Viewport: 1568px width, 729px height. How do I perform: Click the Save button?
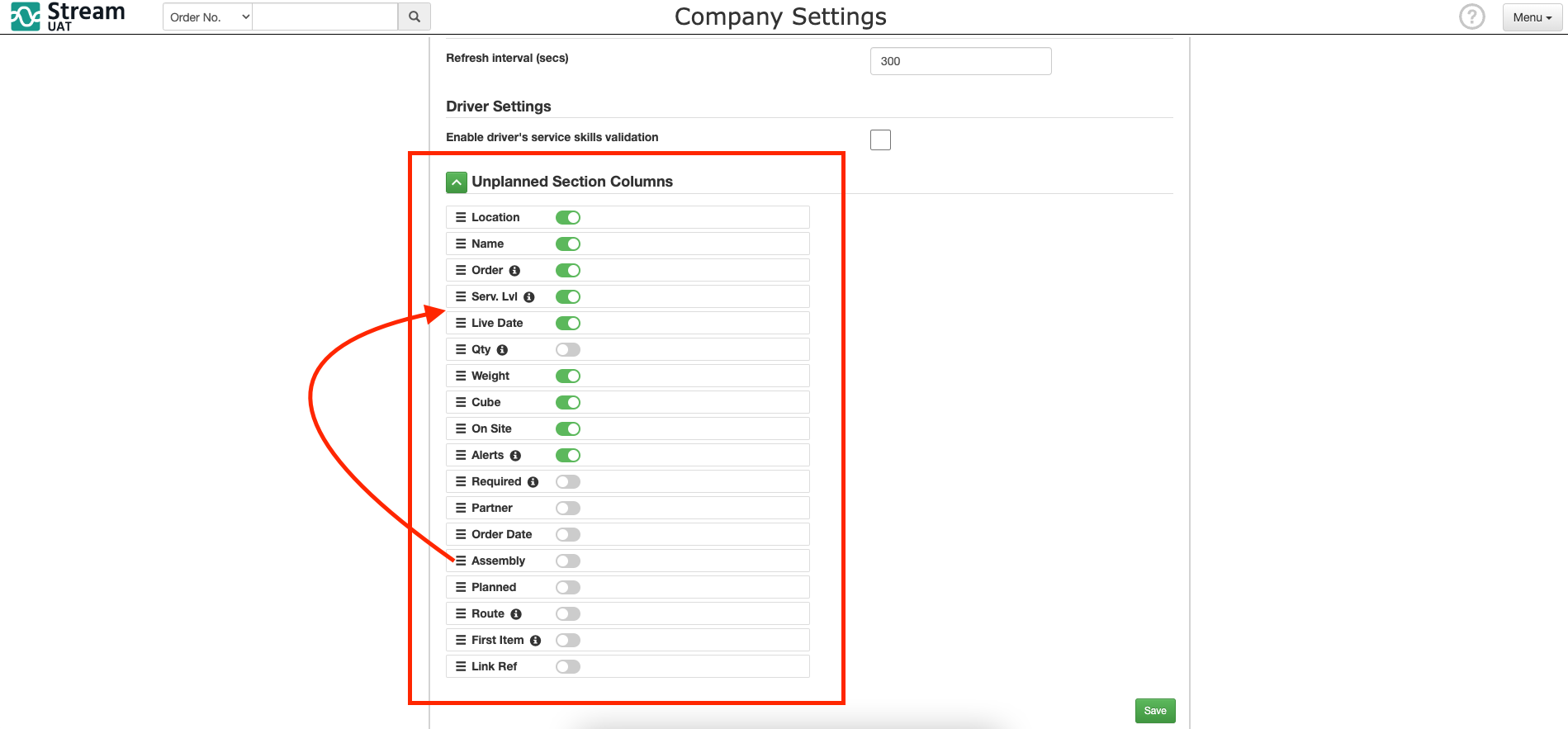pos(1154,710)
